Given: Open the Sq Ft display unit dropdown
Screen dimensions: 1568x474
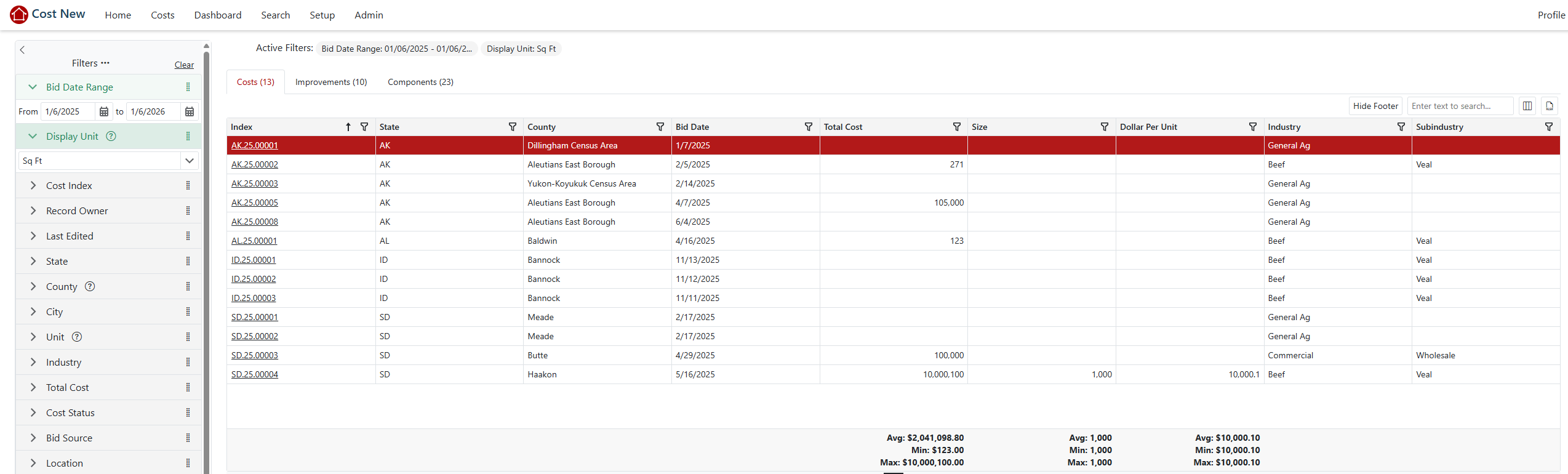Looking at the screenshot, I should (x=189, y=161).
